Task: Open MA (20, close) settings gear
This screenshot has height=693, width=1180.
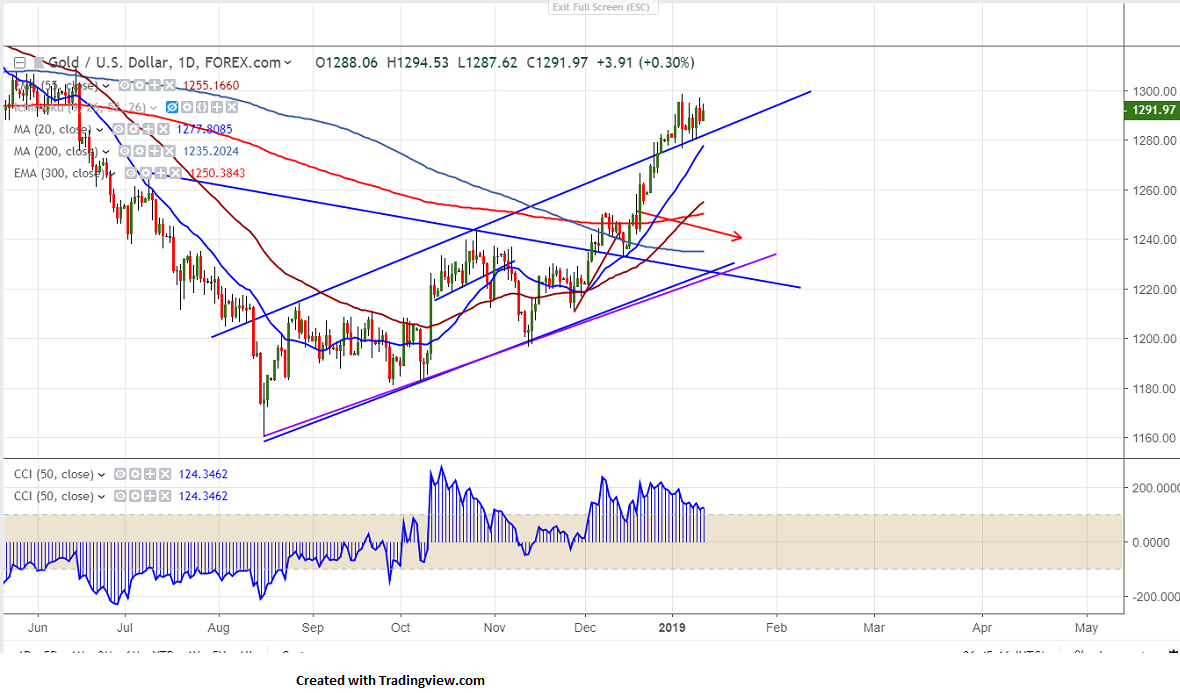Action: pos(133,129)
